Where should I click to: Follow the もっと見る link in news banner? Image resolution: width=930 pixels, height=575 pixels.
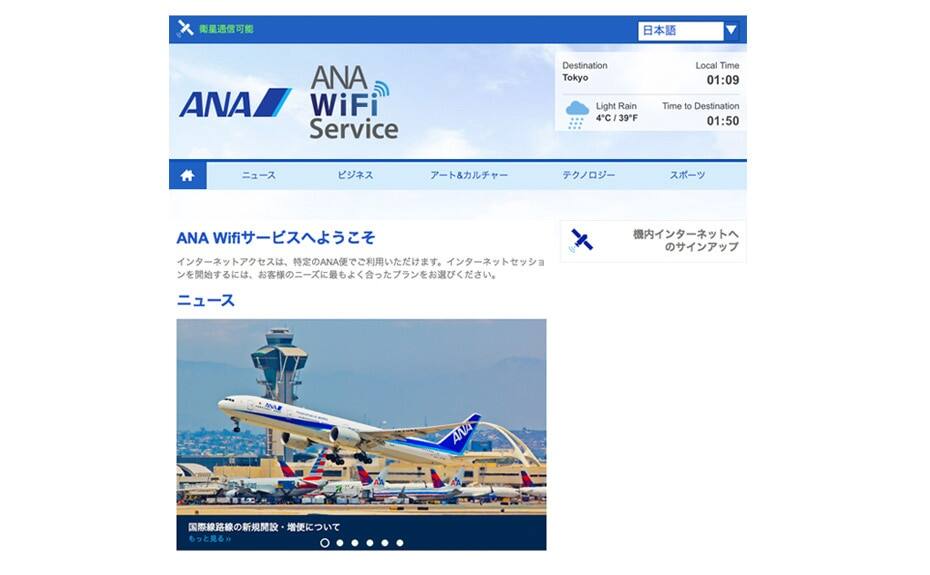[209, 539]
